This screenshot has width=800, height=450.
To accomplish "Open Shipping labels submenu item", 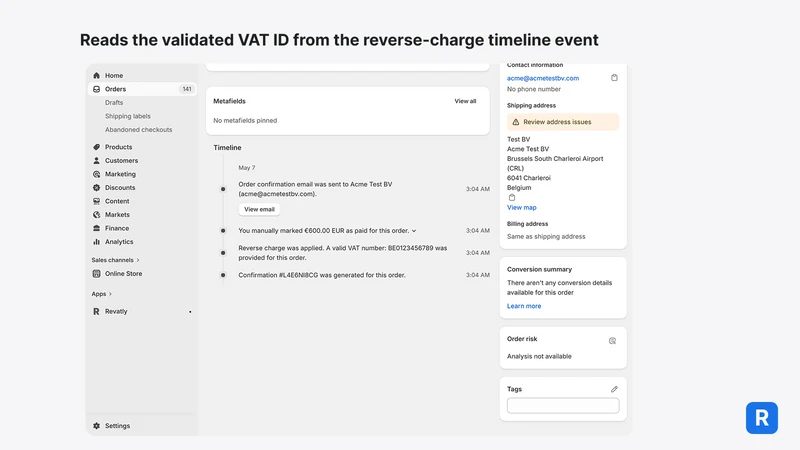I will (x=128, y=116).
